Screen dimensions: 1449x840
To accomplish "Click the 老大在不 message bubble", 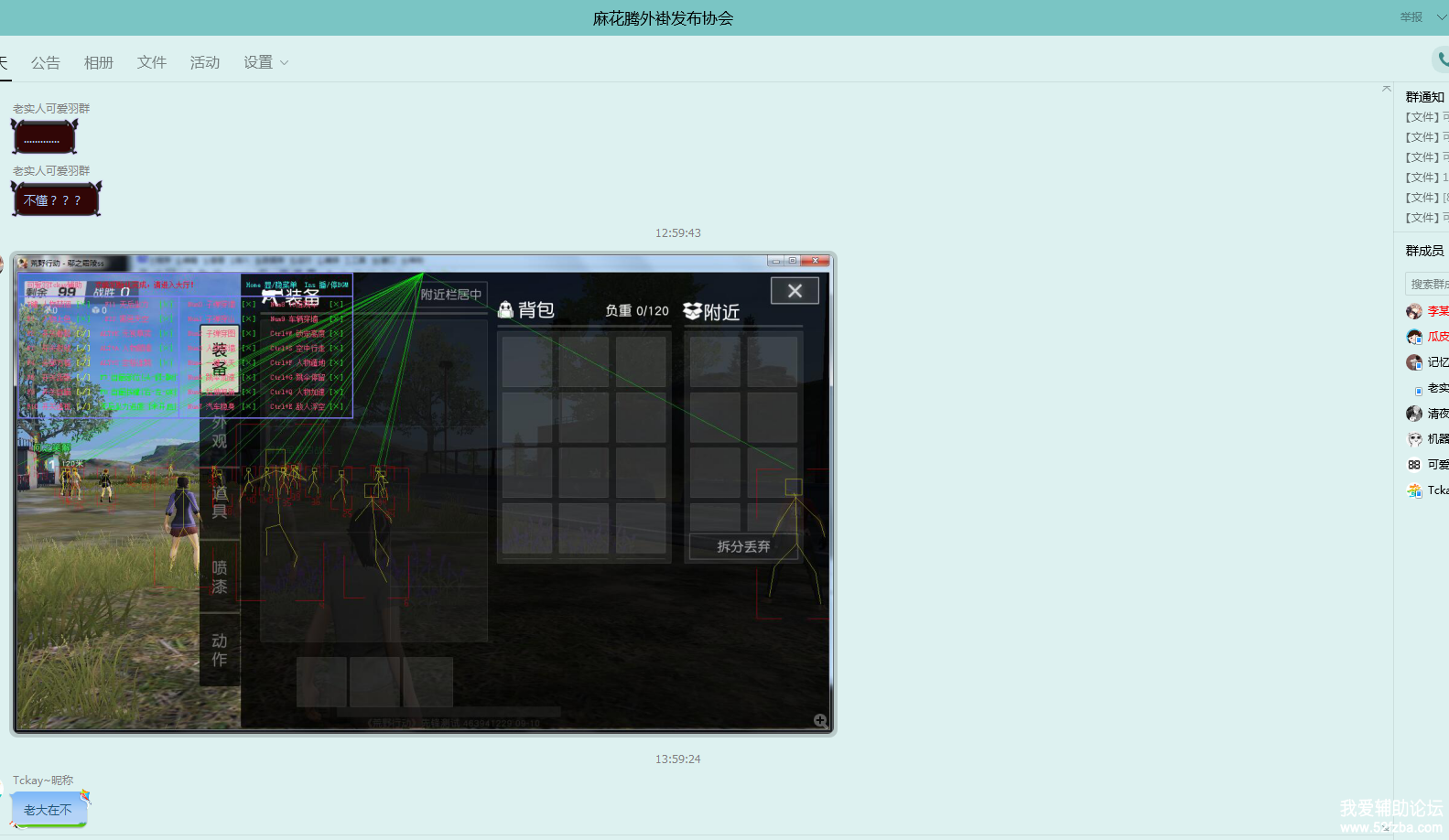I will [49, 810].
